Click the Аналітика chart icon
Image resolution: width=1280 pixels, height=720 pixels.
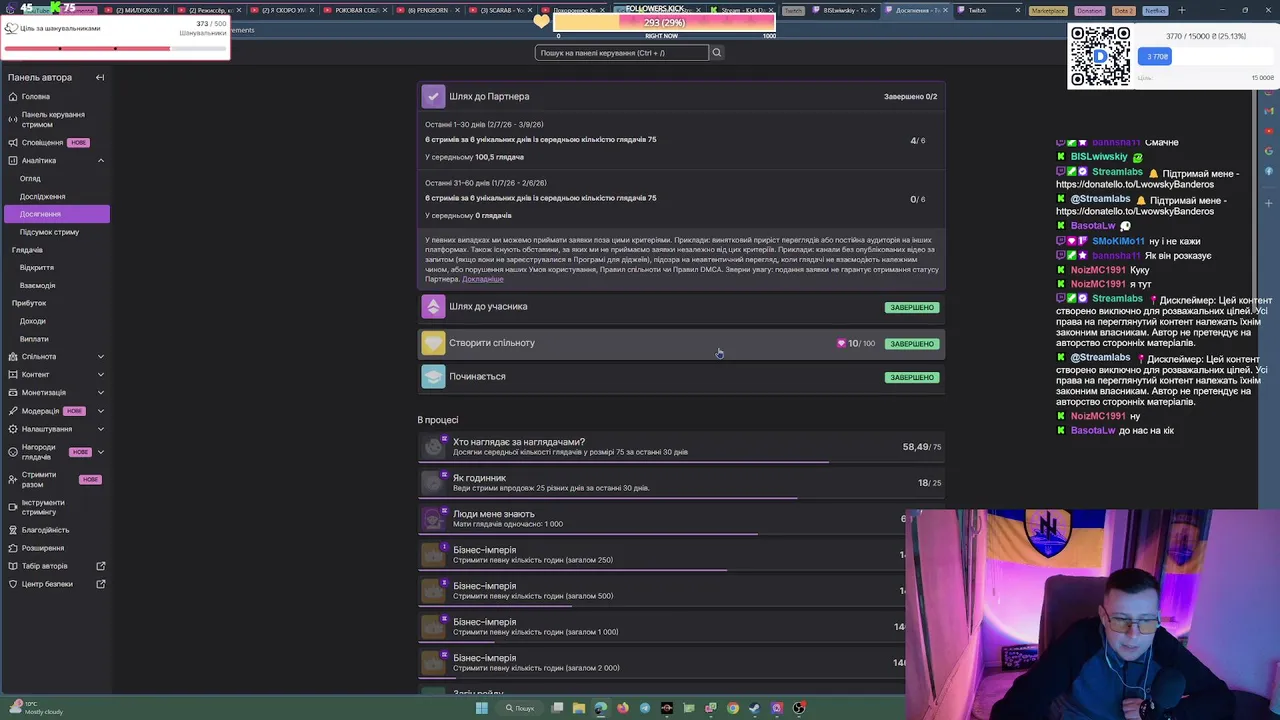tap(13, 160)
